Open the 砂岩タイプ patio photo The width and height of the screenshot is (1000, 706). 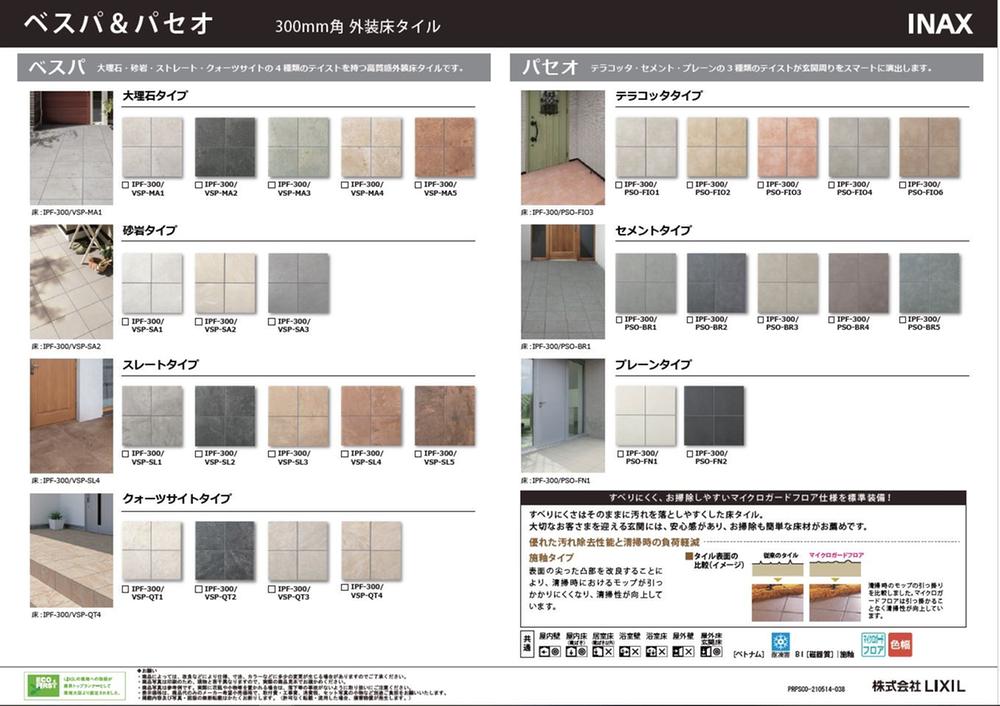coord(71,282)
